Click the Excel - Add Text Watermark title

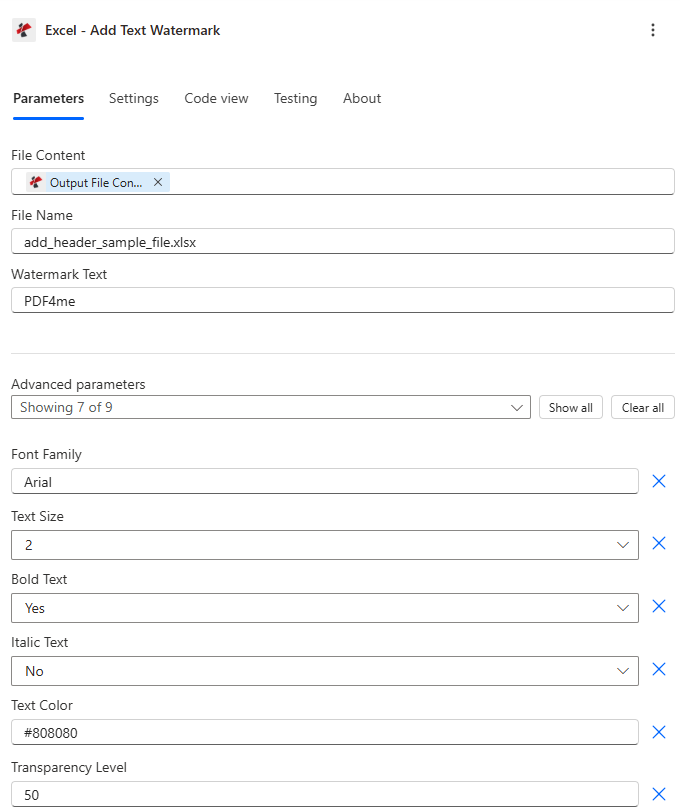pos(132,31)
